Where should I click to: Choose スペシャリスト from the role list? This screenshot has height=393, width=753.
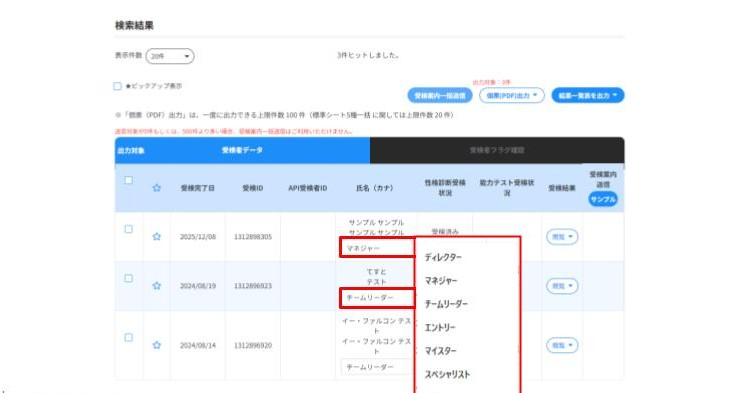447,374
